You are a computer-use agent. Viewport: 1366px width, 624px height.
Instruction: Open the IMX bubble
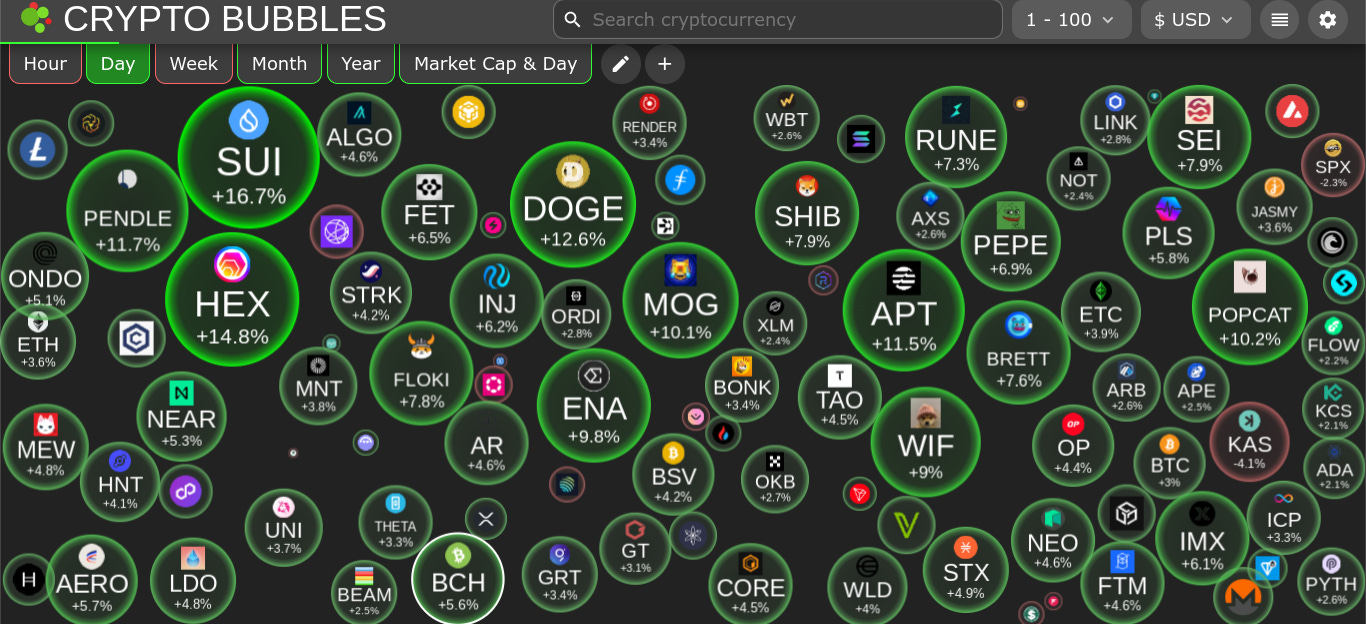(x=1202, y=539)
